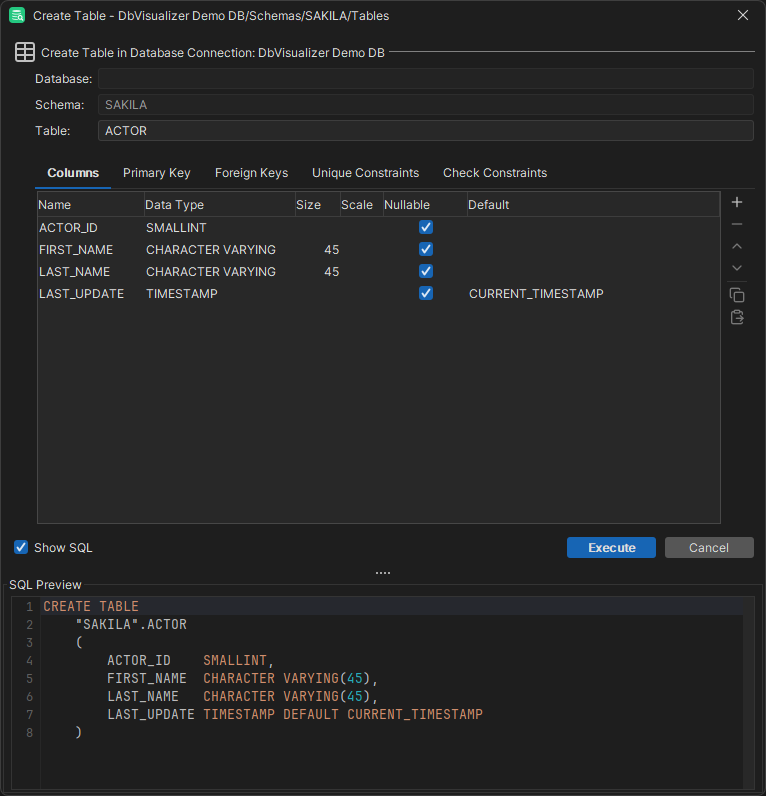The width and height of the screenshot is (766, 796).
Task: Click the Table name field containing ACTOR
Action: click(x=425, y=131)
